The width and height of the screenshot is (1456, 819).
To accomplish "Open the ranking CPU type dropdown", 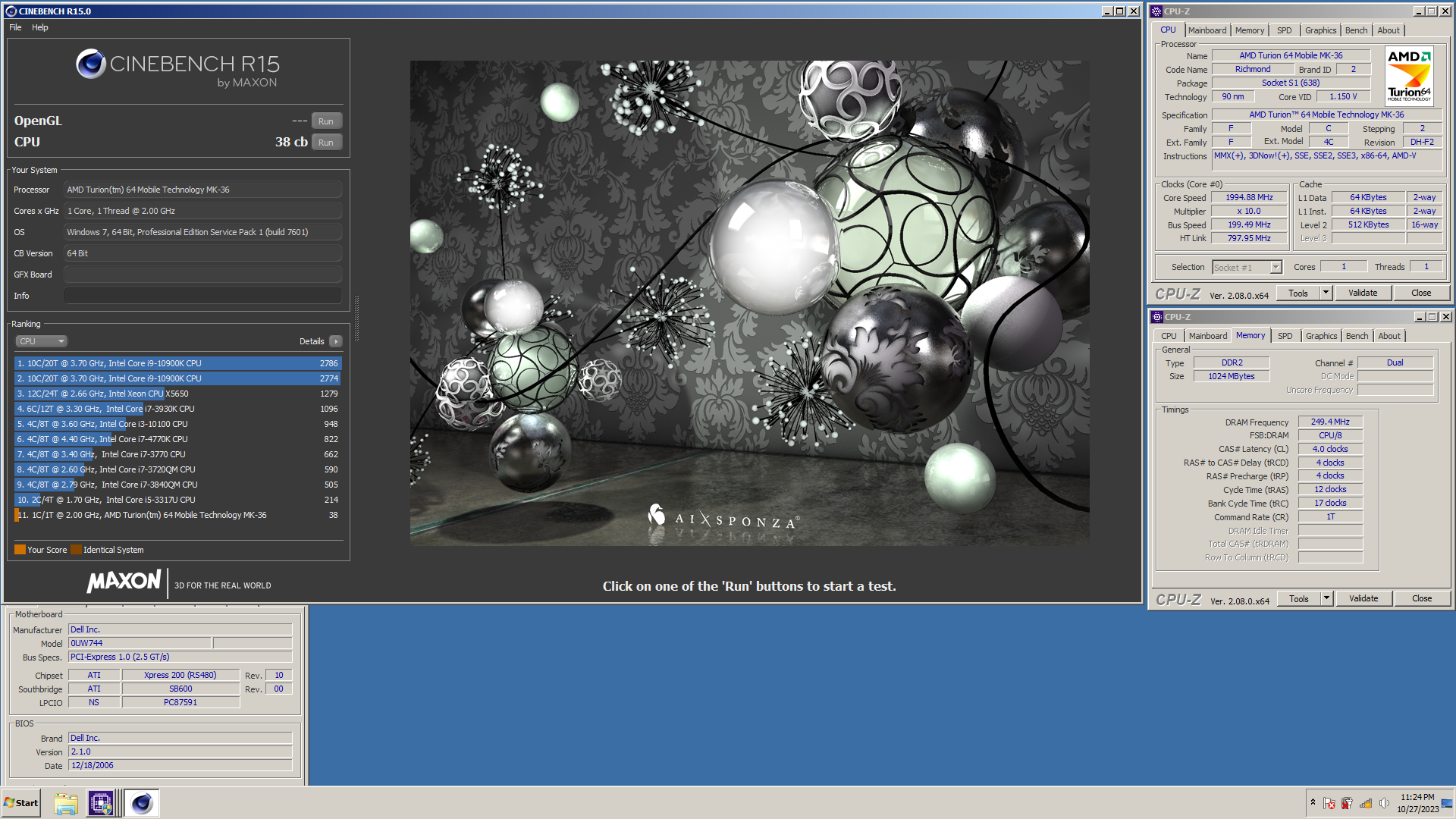I will coord(41,341).
